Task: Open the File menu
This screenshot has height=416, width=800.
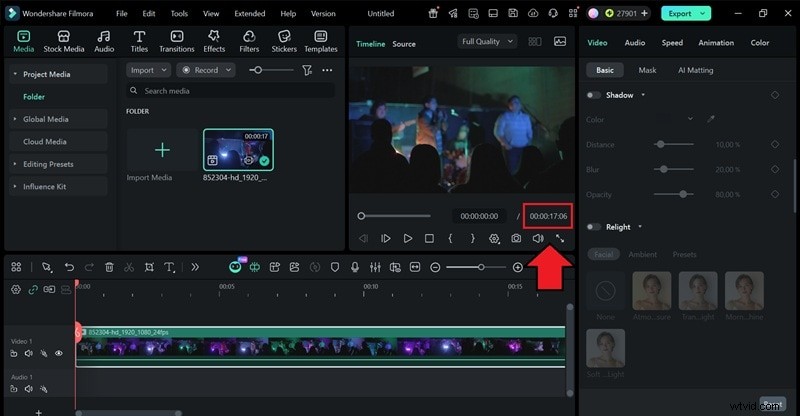Action: [121, 14]
